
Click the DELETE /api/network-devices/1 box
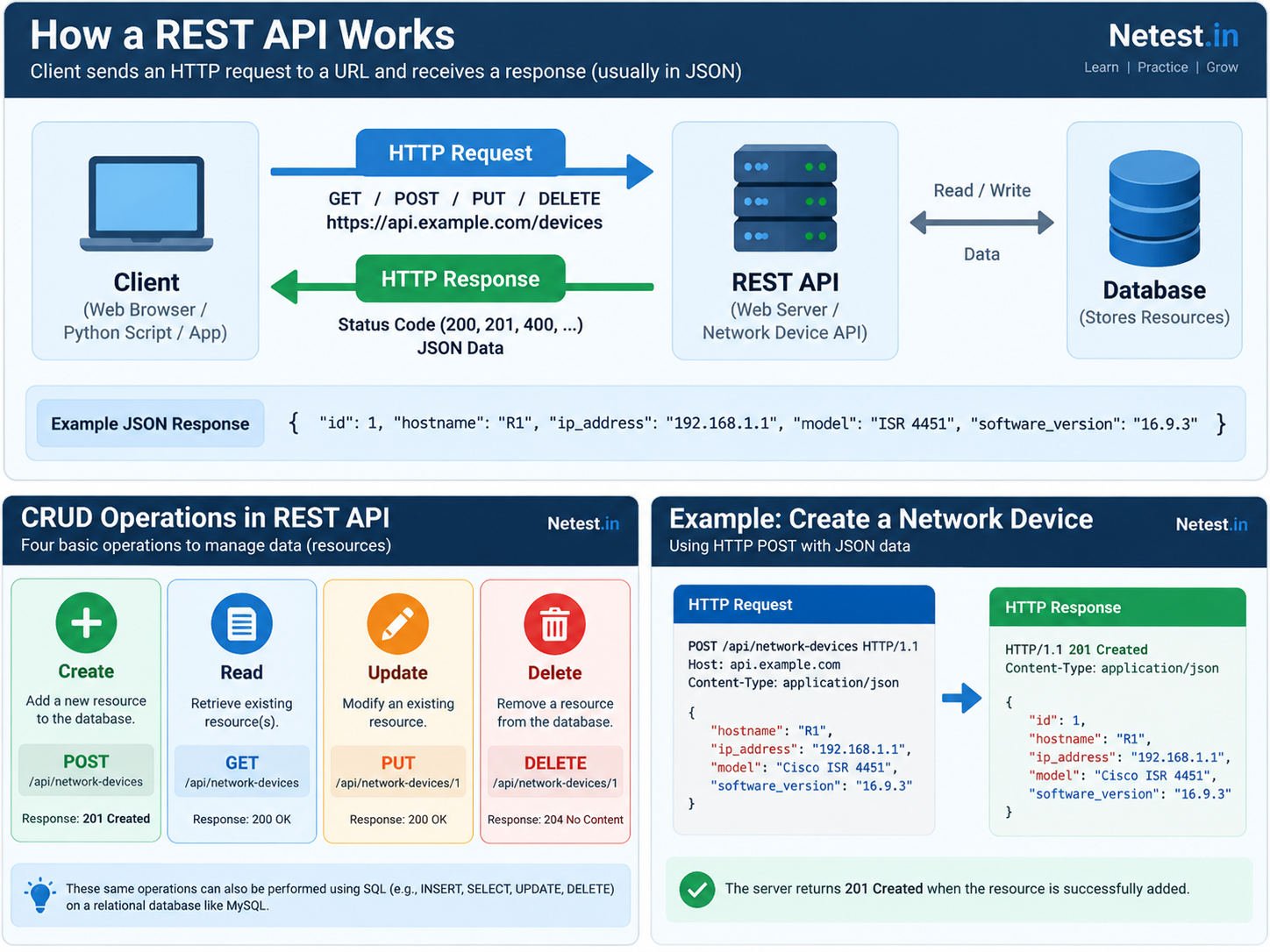555,771
